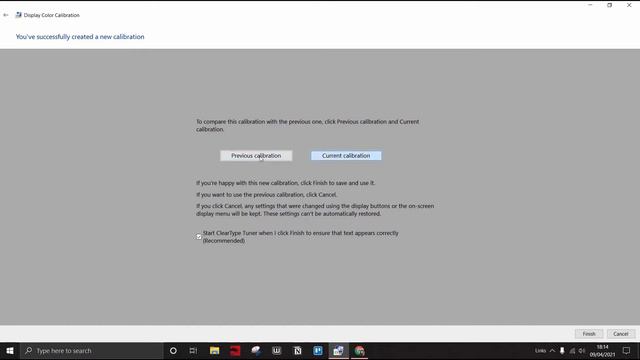Click the Current calibration button
640x360 pixels.
coord(346,156)
